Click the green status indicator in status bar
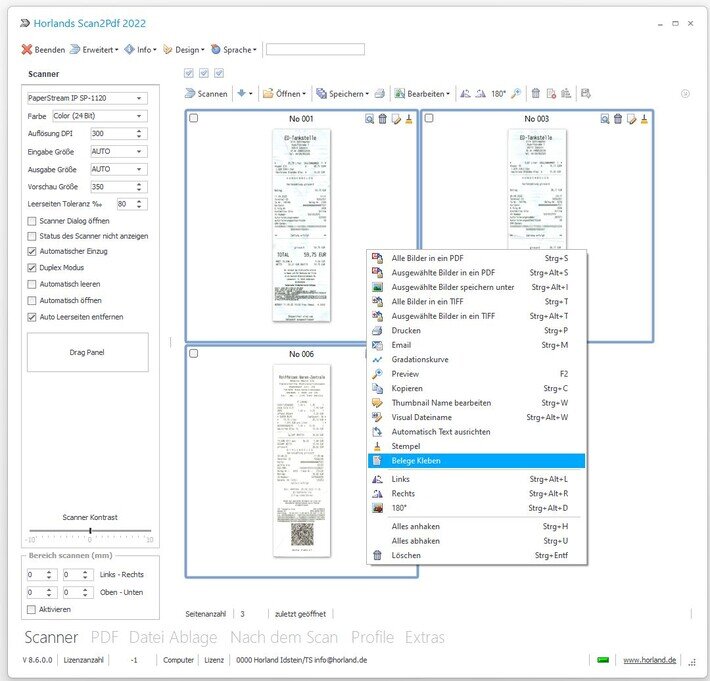Image resolution: width=710 pixels, height=681 pixels. 603,660
